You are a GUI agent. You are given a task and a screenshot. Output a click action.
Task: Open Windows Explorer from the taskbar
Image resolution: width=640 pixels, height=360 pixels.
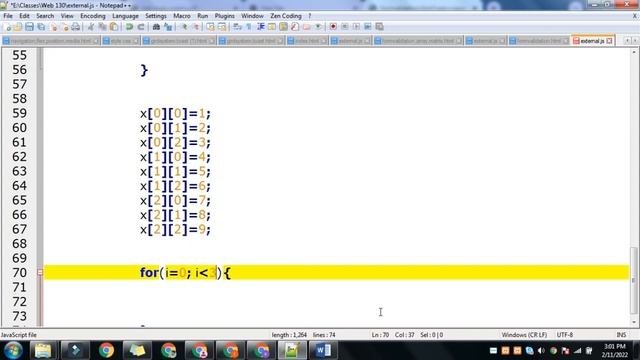[x=43, y=350]
